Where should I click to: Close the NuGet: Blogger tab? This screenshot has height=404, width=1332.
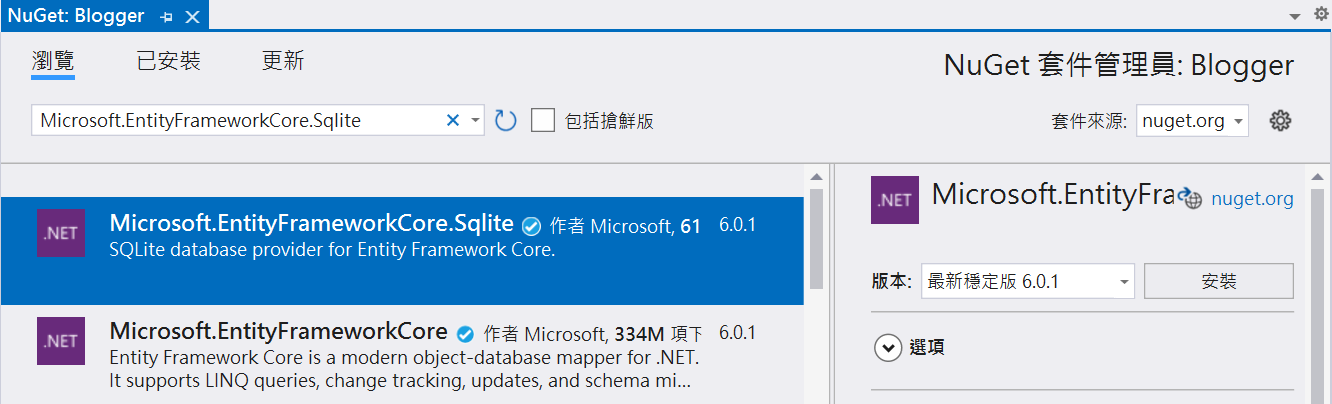click(x=193, y=16)
